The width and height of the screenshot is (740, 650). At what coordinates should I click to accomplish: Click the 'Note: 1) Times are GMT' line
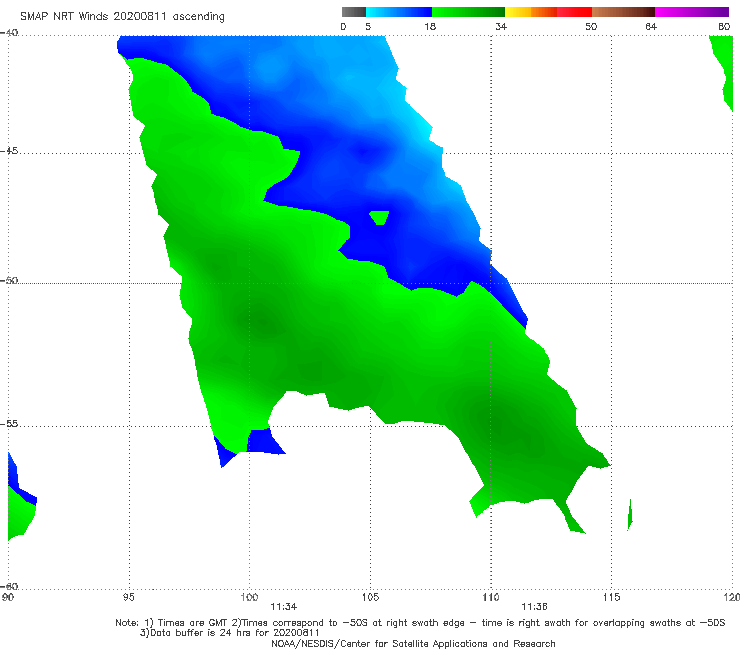click(420, 623)
